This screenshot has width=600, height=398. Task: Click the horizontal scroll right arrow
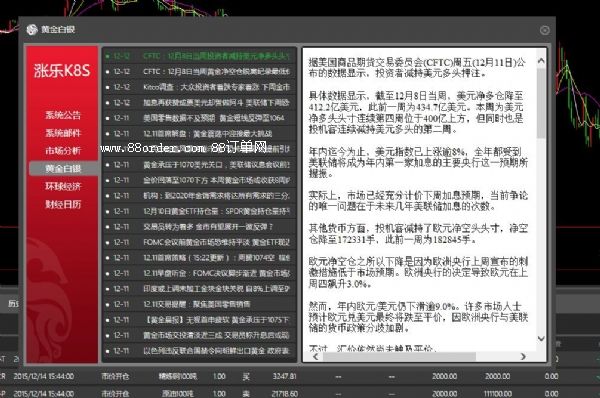pyautogui.click(x=523, y=356)
